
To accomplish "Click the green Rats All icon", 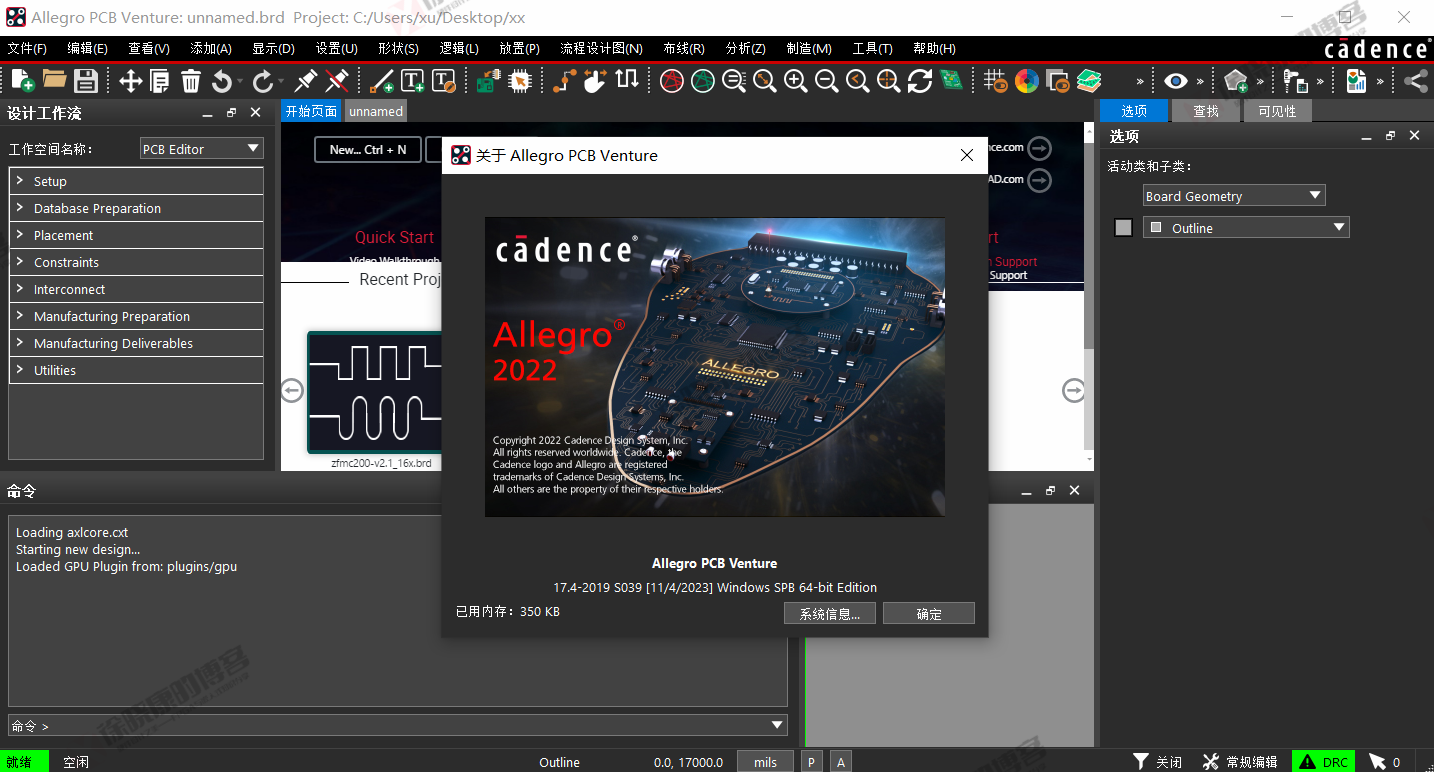I will click(703, 81).
